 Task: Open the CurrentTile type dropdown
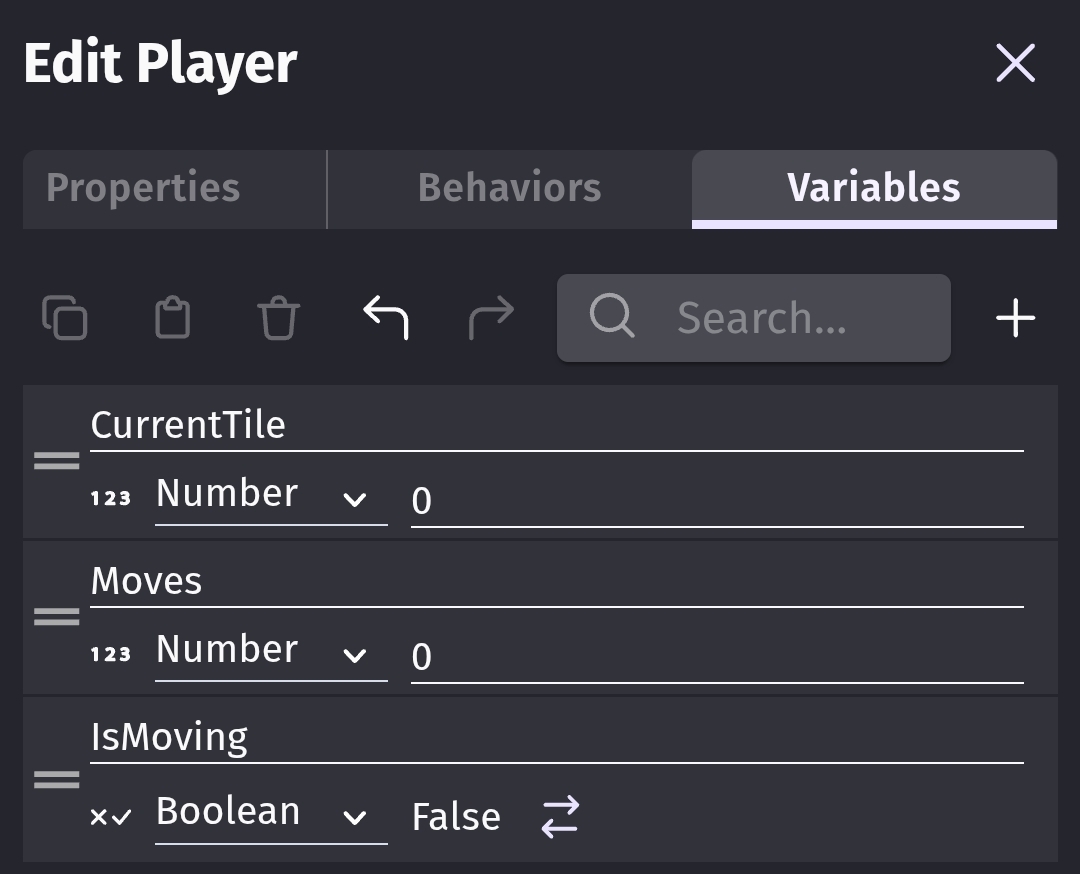[x=270, y=496]
